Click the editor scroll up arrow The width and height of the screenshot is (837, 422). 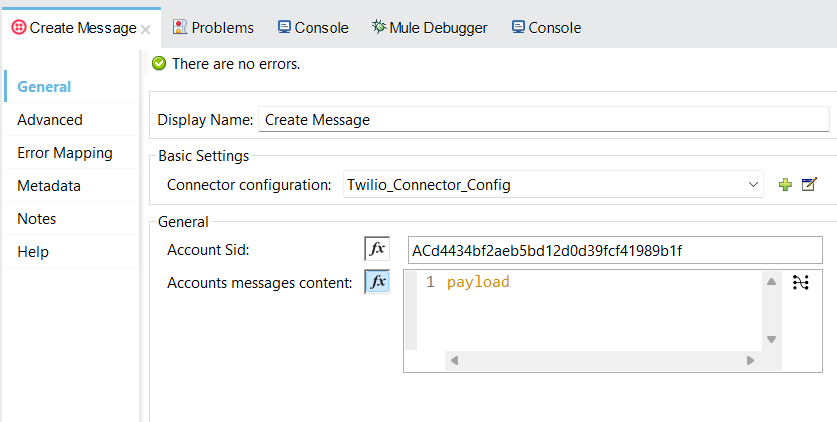771,282
